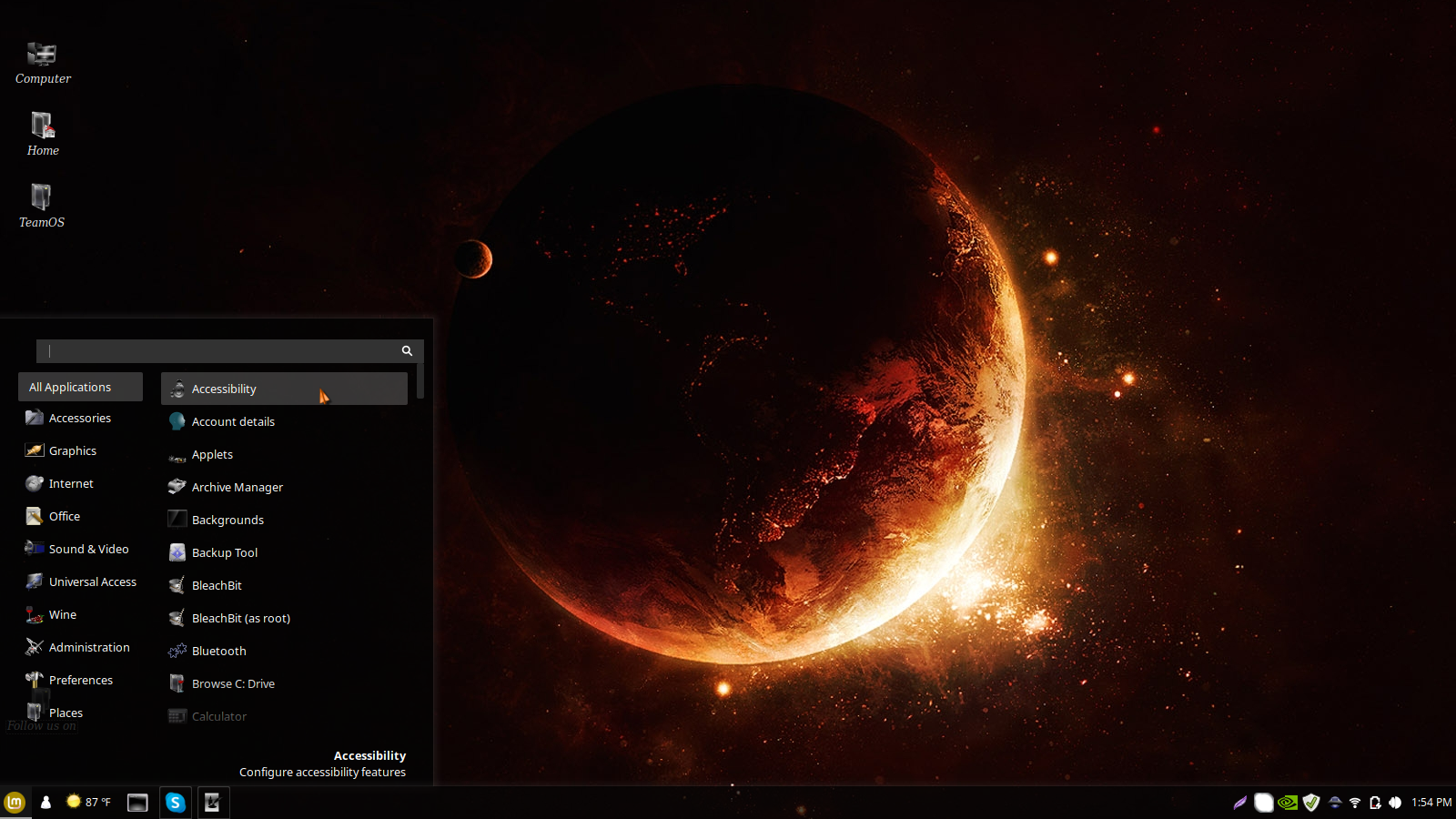Open the Office category
Image resolution: width=1456 pixels, height=819 pixels.
tap(80, 516)
